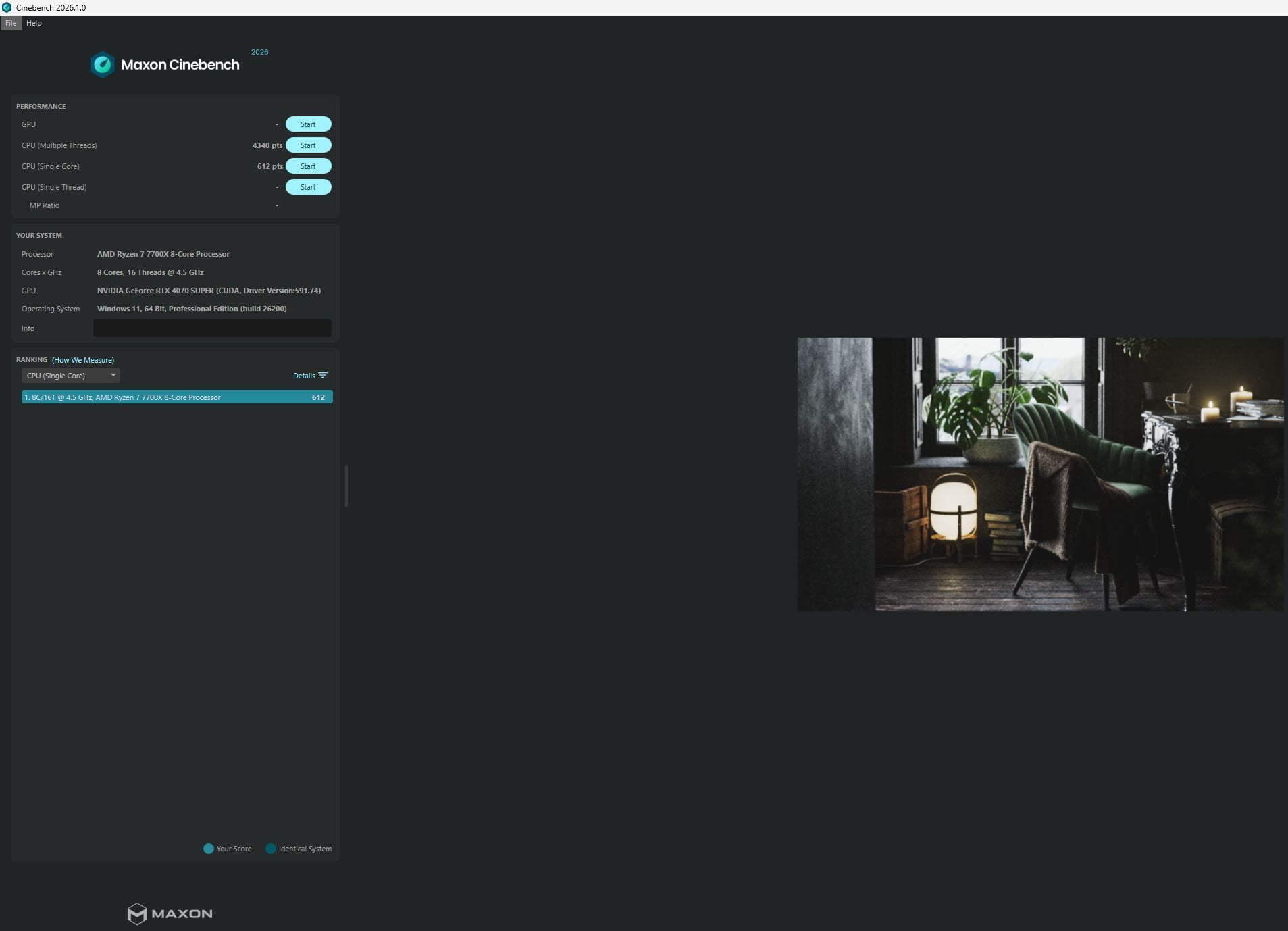
Task: Click the NVIDIA GeForce RTX 4070 SUPER text
Action: pos(209,291)
